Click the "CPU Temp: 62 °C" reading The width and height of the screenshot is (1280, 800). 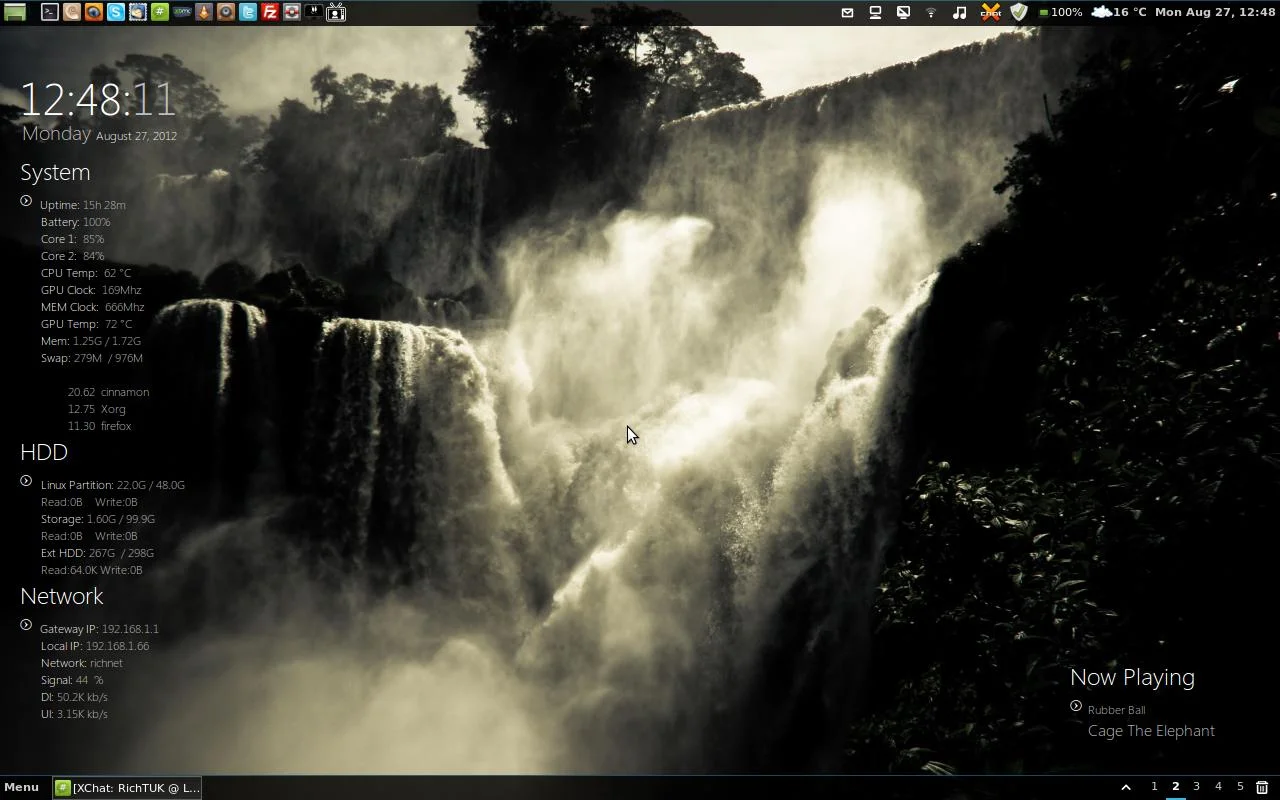pos(86,273)
